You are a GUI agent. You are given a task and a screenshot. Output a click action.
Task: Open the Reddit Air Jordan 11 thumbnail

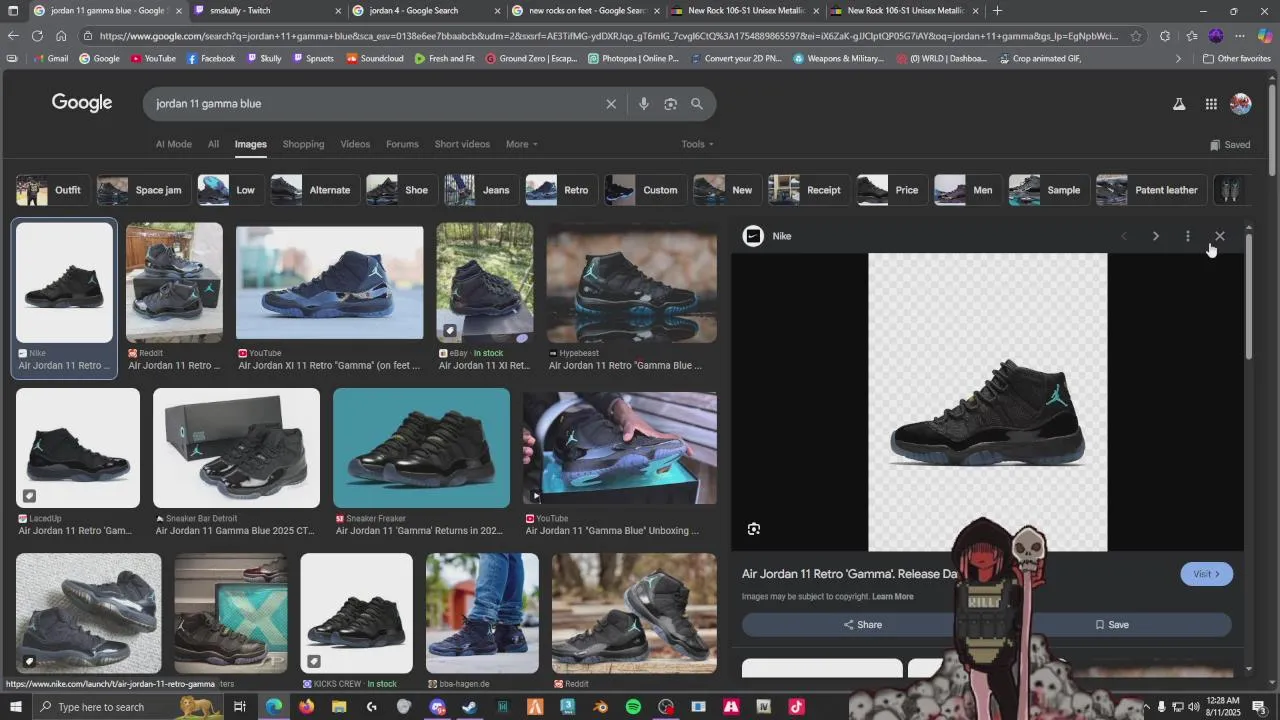pyautogui.click(x=174, y=283)
